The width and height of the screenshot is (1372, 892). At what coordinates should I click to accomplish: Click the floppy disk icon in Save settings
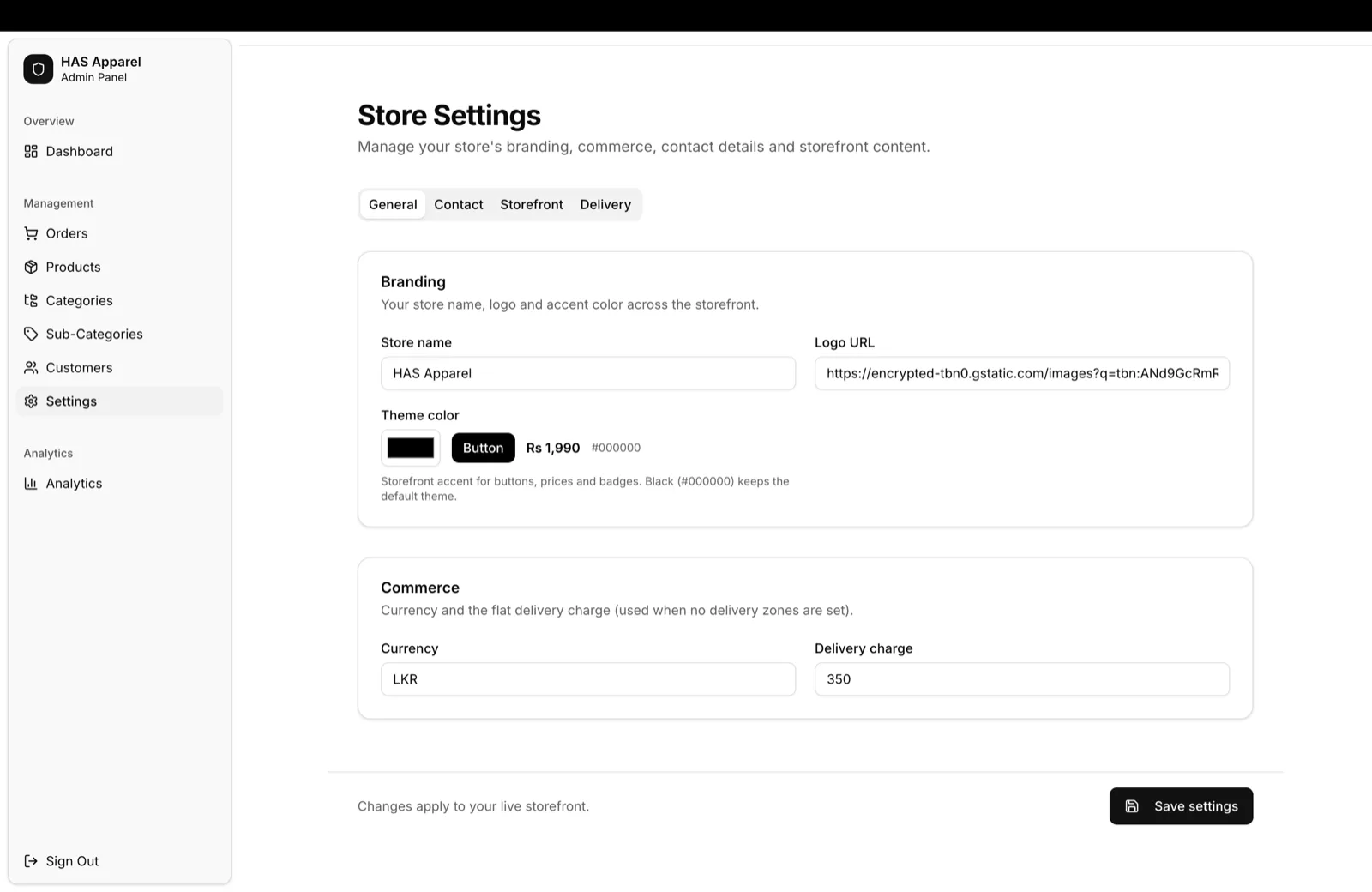tap(1132, 806)
